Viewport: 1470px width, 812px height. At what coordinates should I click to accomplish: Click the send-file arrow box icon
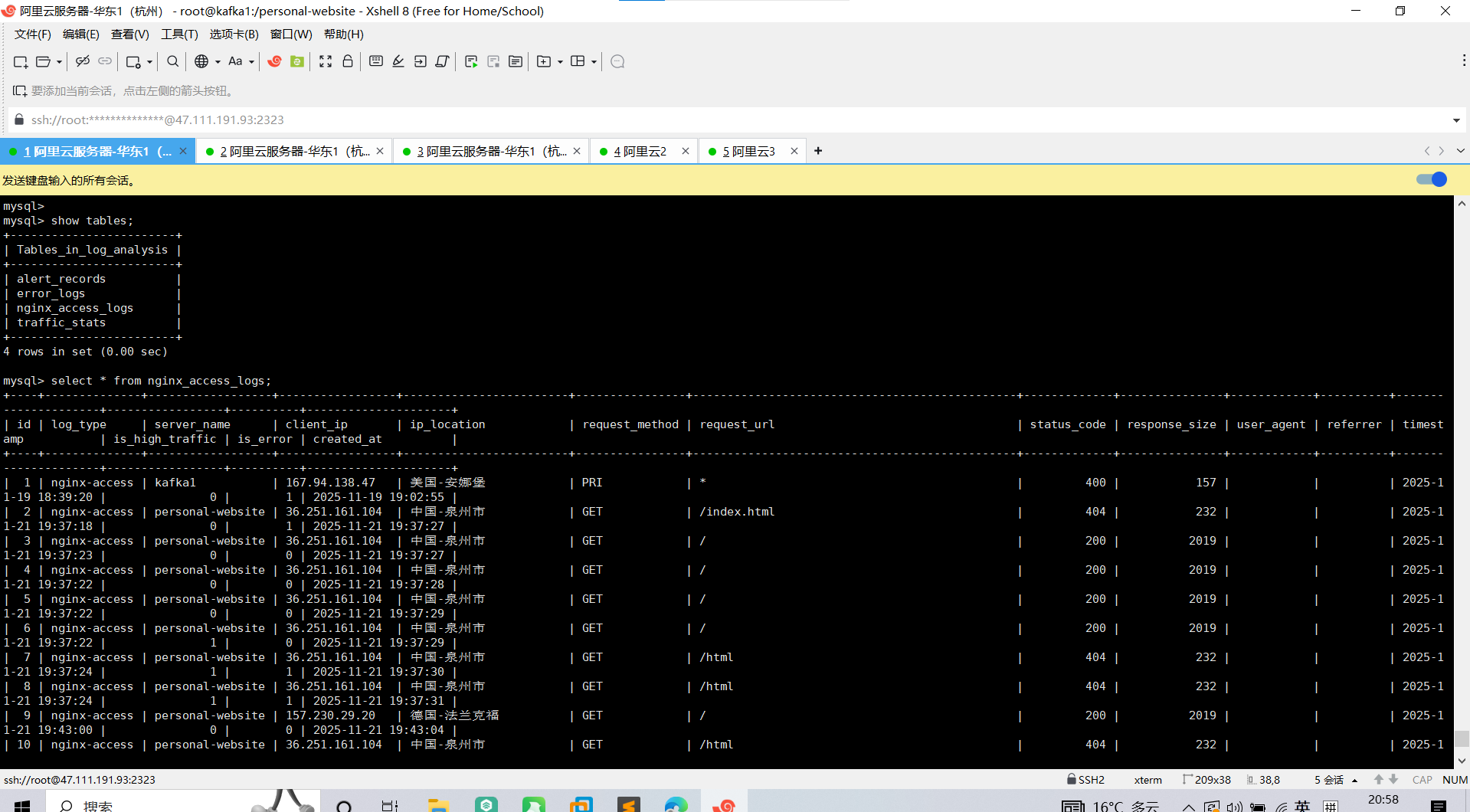tap(421, 61)
